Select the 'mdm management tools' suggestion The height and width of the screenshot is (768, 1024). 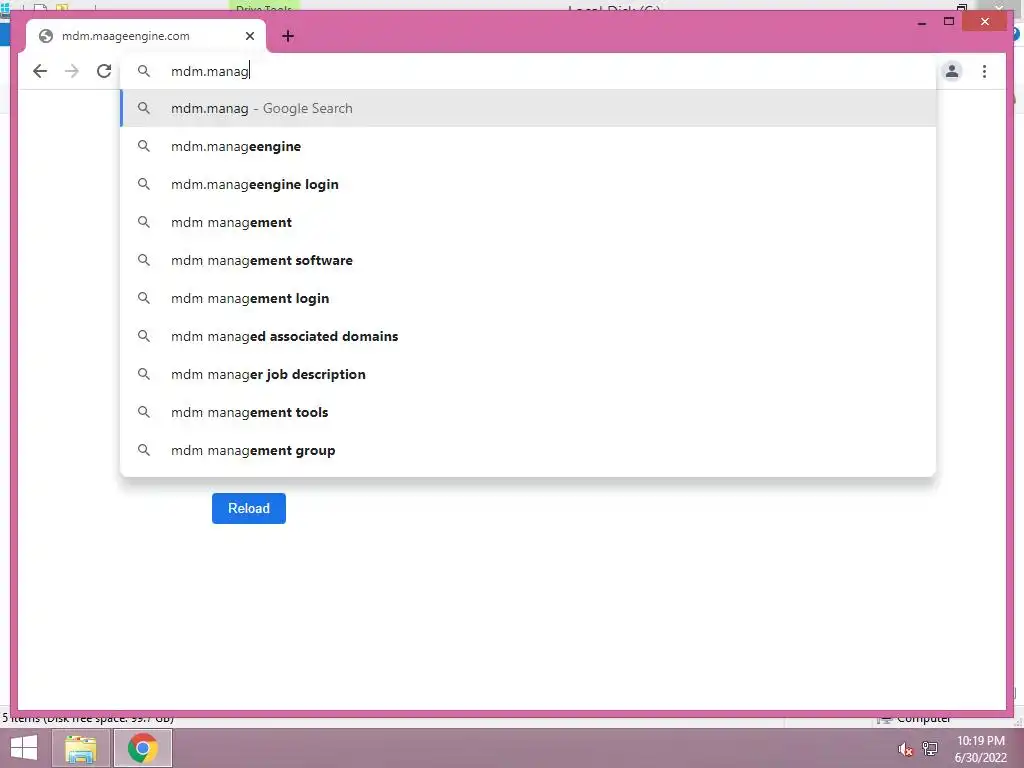coord(528,412)
